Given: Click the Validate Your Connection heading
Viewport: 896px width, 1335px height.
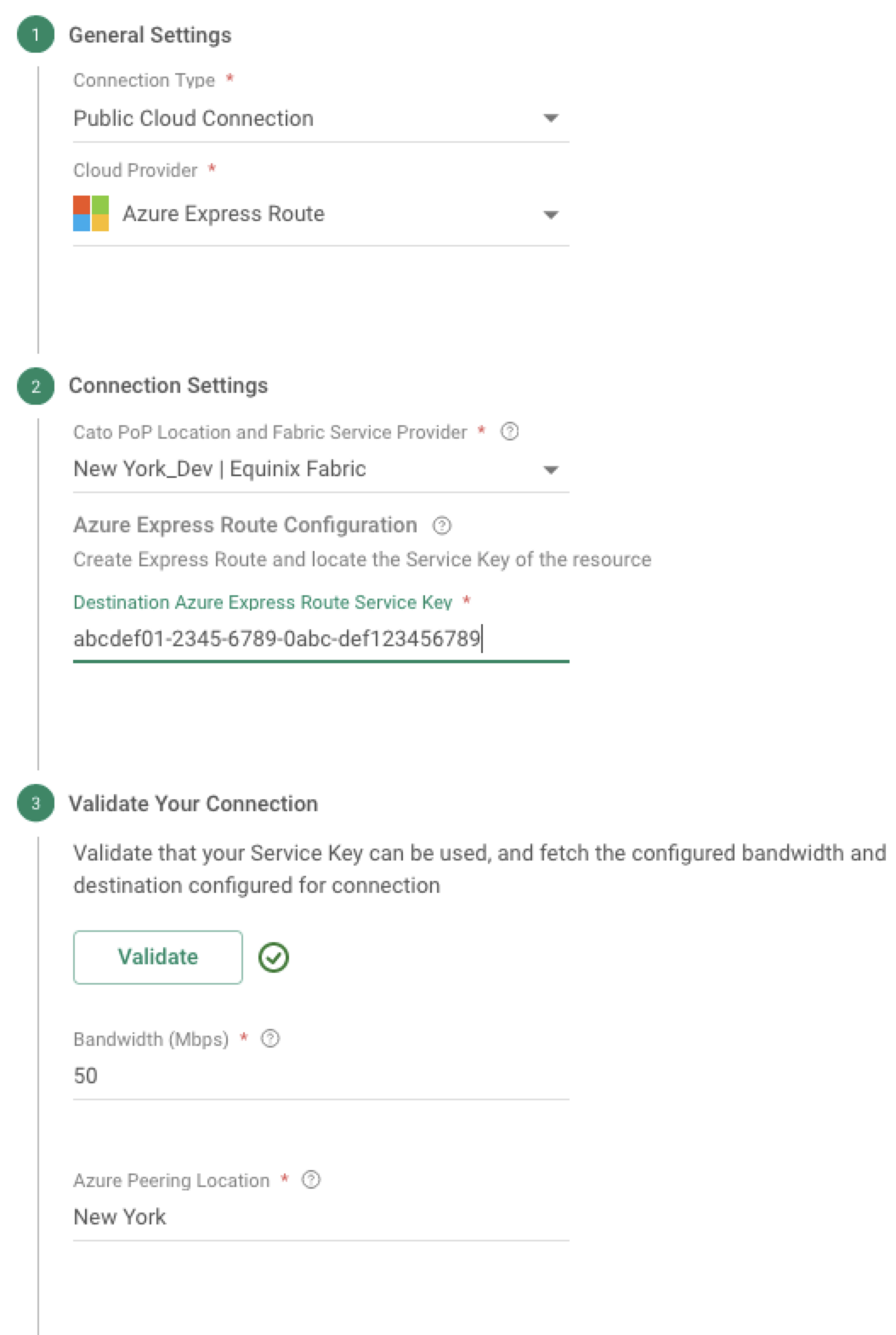Looking at the screenshot, I should (193, 804).
